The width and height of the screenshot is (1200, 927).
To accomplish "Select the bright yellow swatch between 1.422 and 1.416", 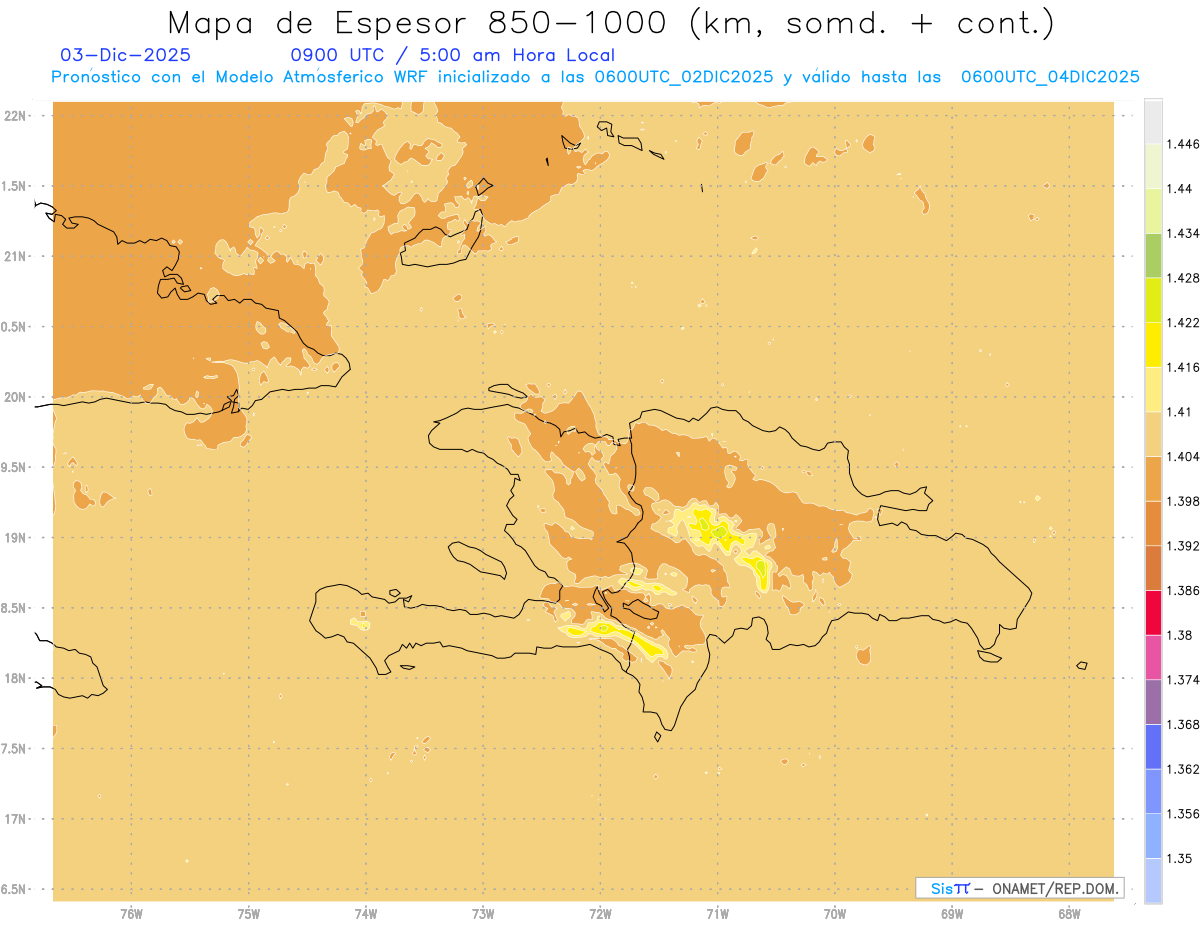I will click(1153, 344).
